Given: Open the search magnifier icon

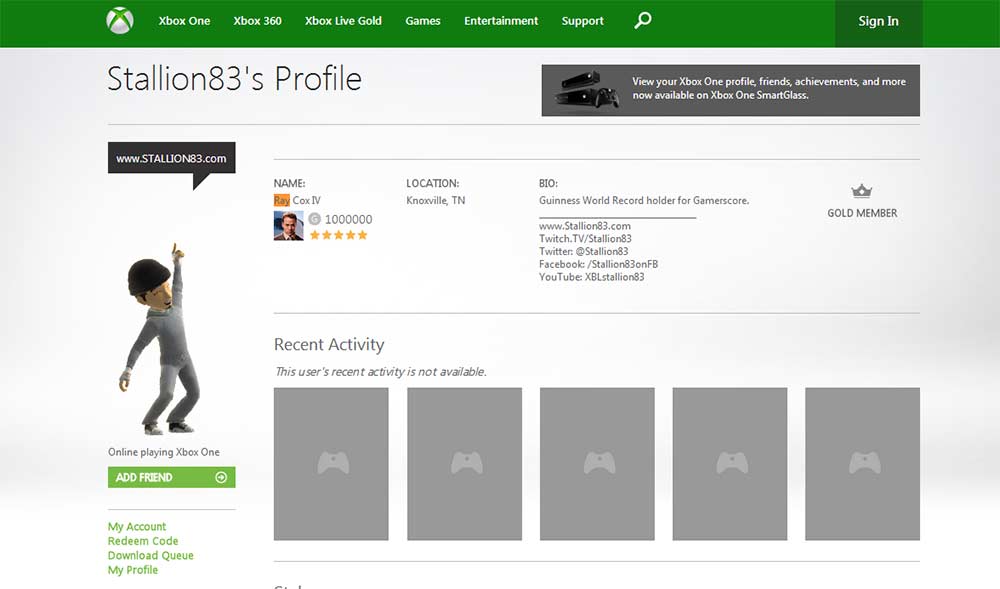Looking at the screenshot, I should [x=643, y=20].
